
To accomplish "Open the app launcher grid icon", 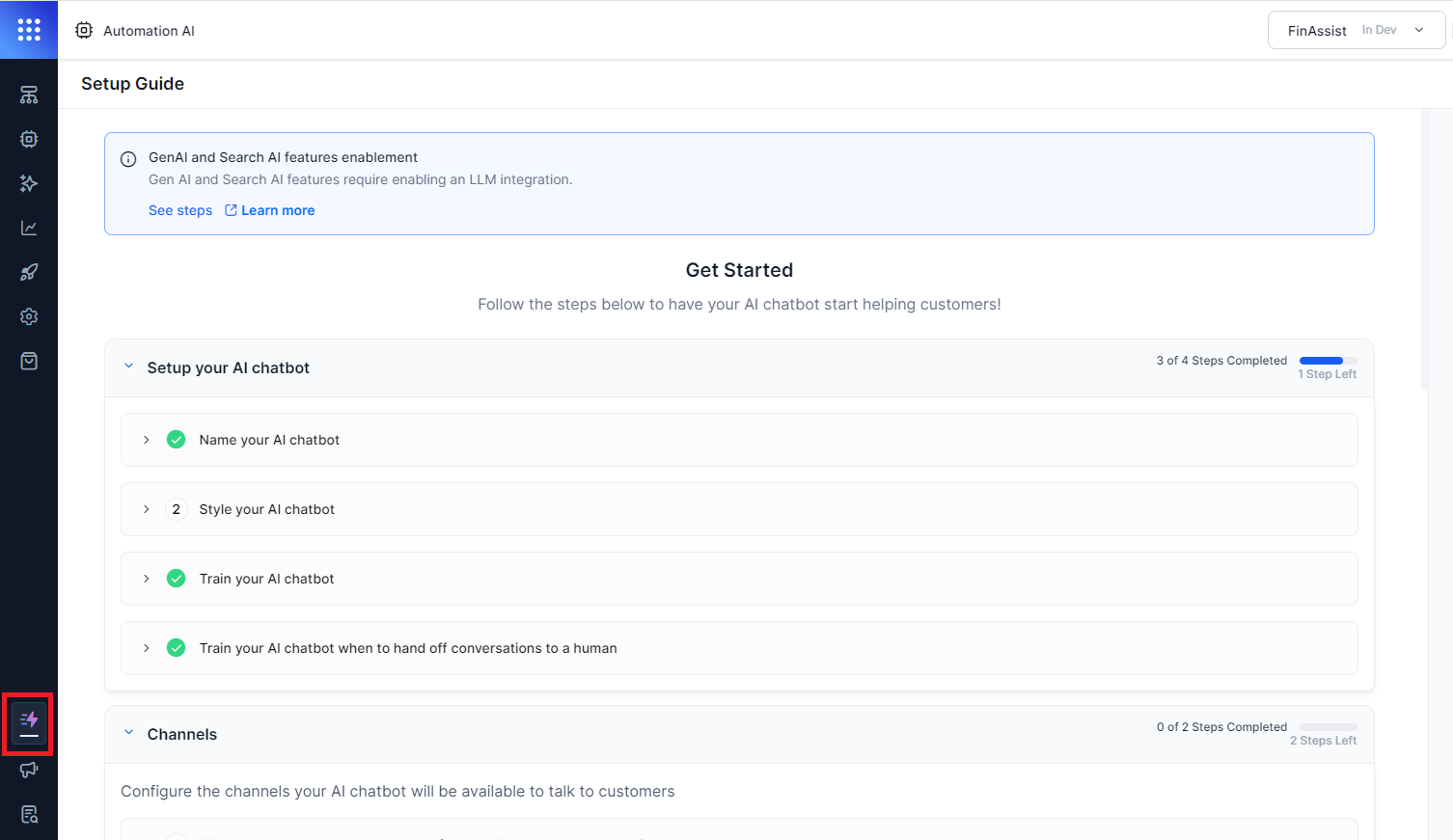I will click(29, 30).
